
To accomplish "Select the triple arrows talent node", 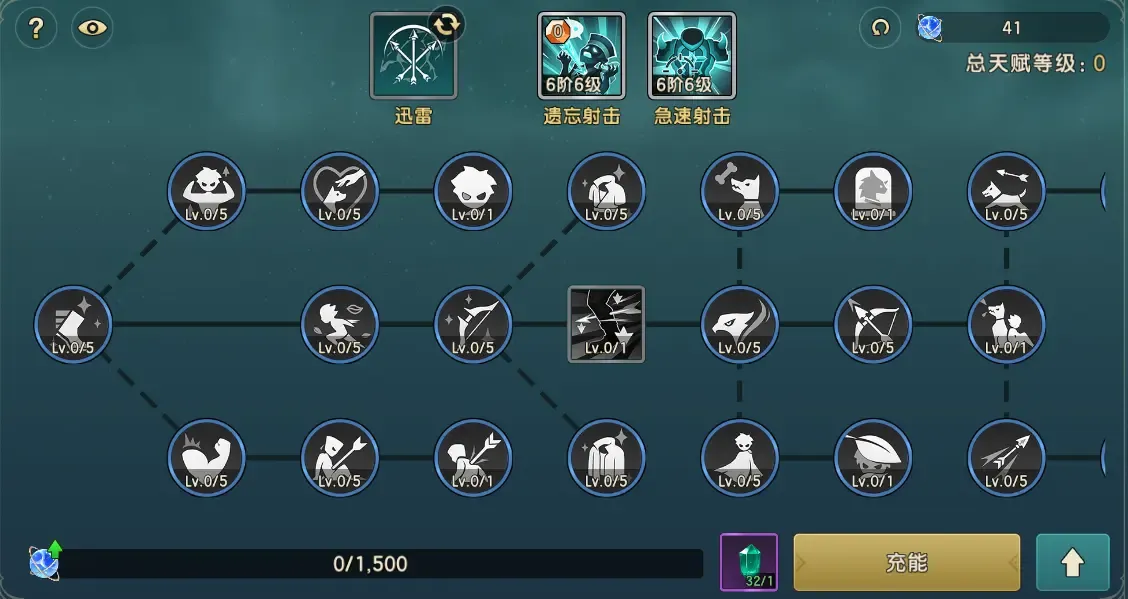I will click(x=1006, y=458).
